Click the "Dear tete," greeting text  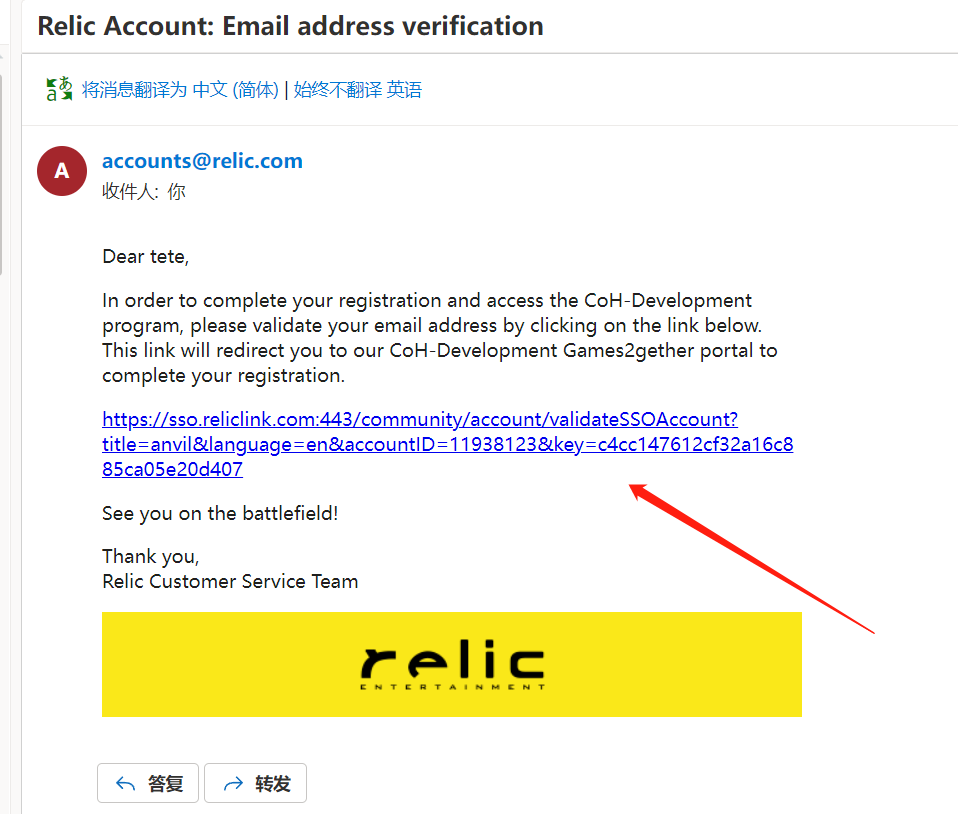tap(145, 257)
